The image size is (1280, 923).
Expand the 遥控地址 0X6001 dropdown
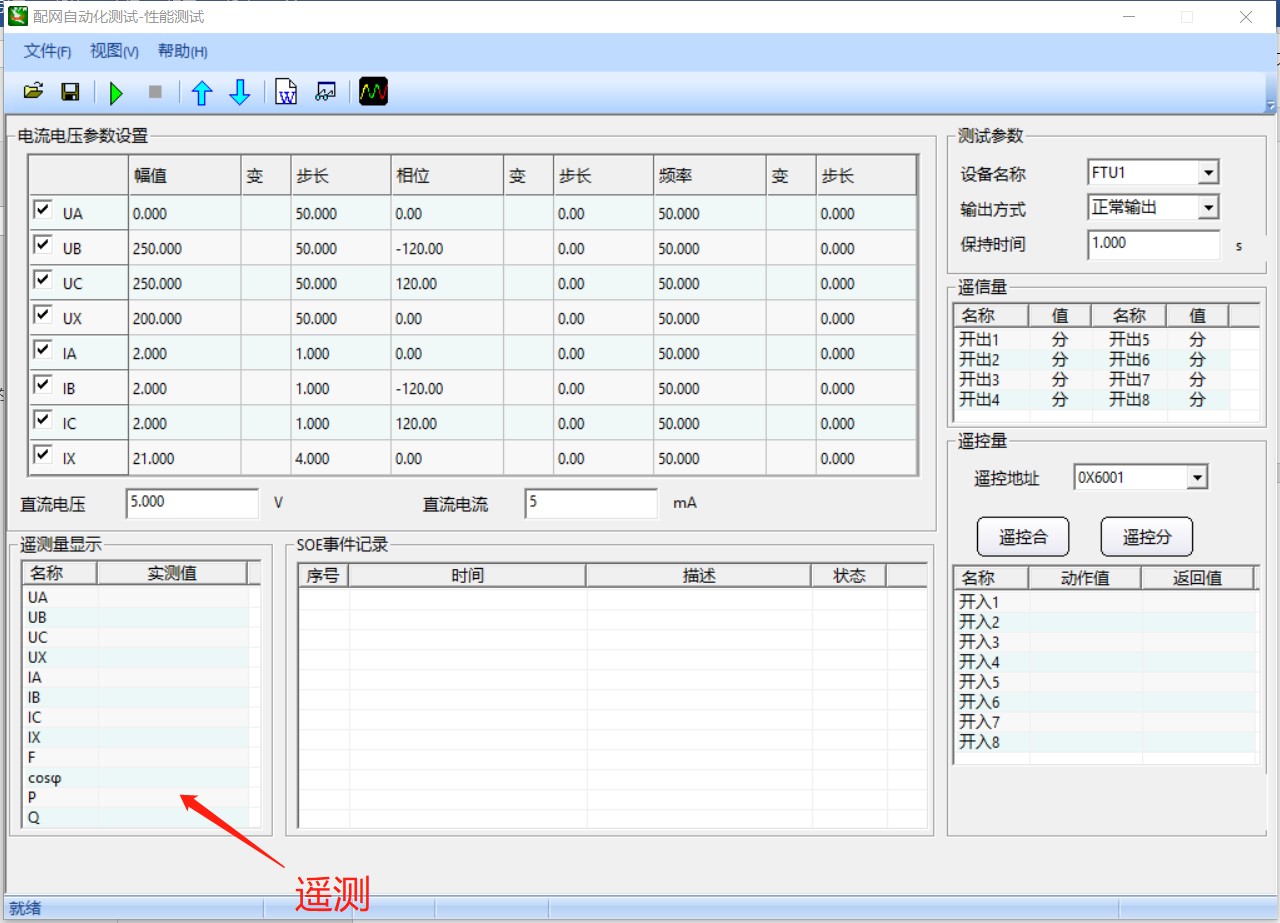pos(1197,478)
